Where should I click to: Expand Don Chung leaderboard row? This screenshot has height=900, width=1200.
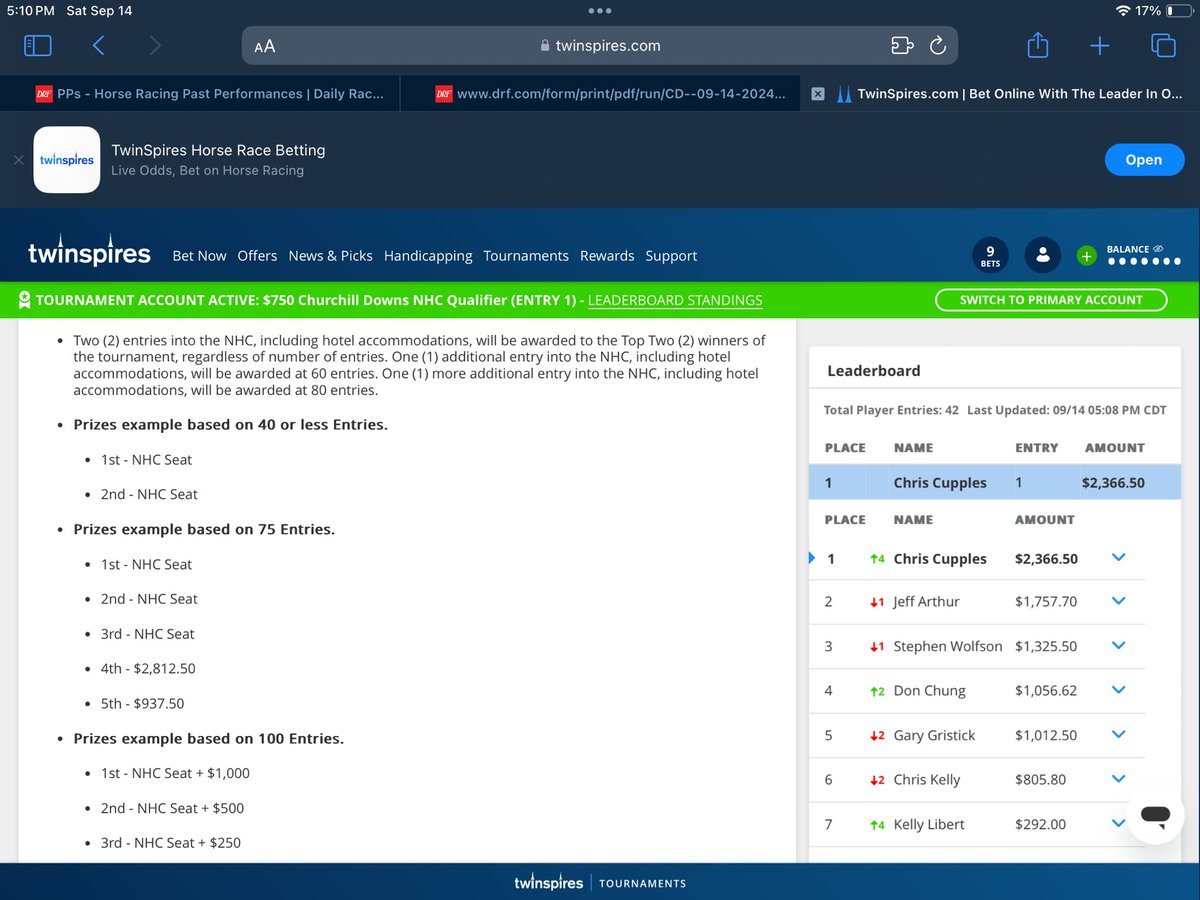click(x=1119, y=690)
